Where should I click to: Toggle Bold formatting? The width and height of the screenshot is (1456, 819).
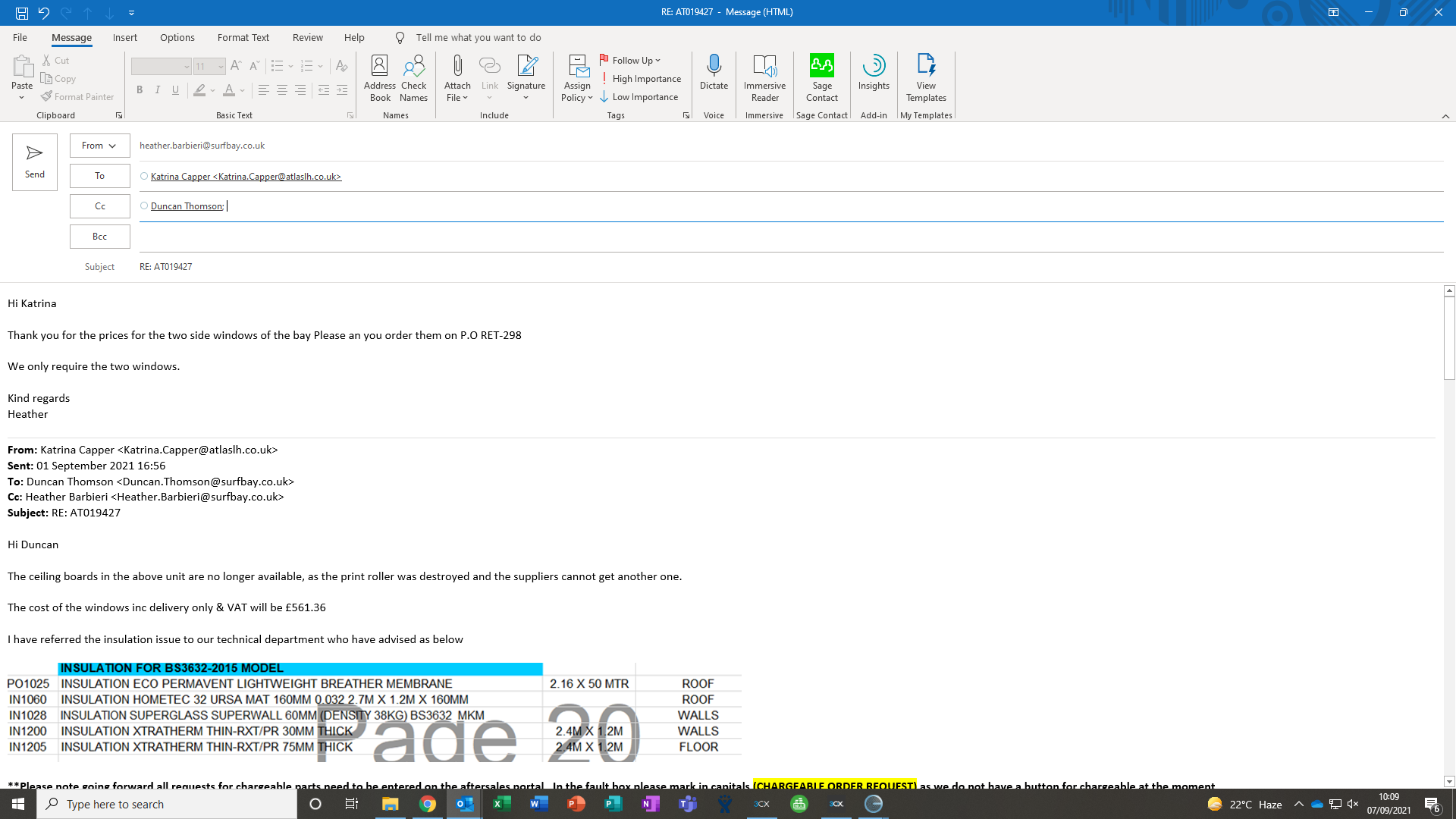pos(140,90)
